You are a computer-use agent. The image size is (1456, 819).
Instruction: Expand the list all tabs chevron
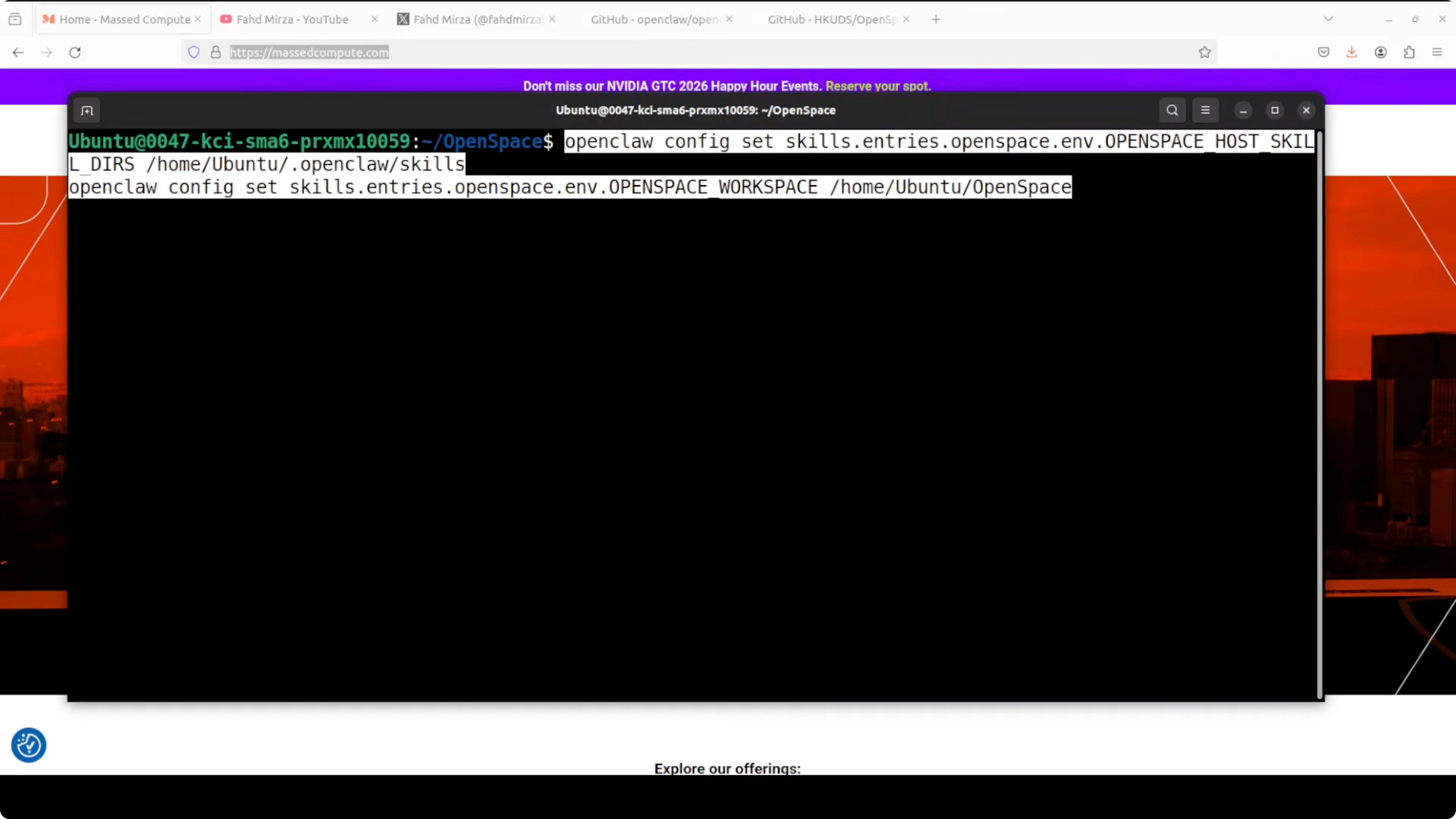pyautogui.click(x=1328, y=19)
